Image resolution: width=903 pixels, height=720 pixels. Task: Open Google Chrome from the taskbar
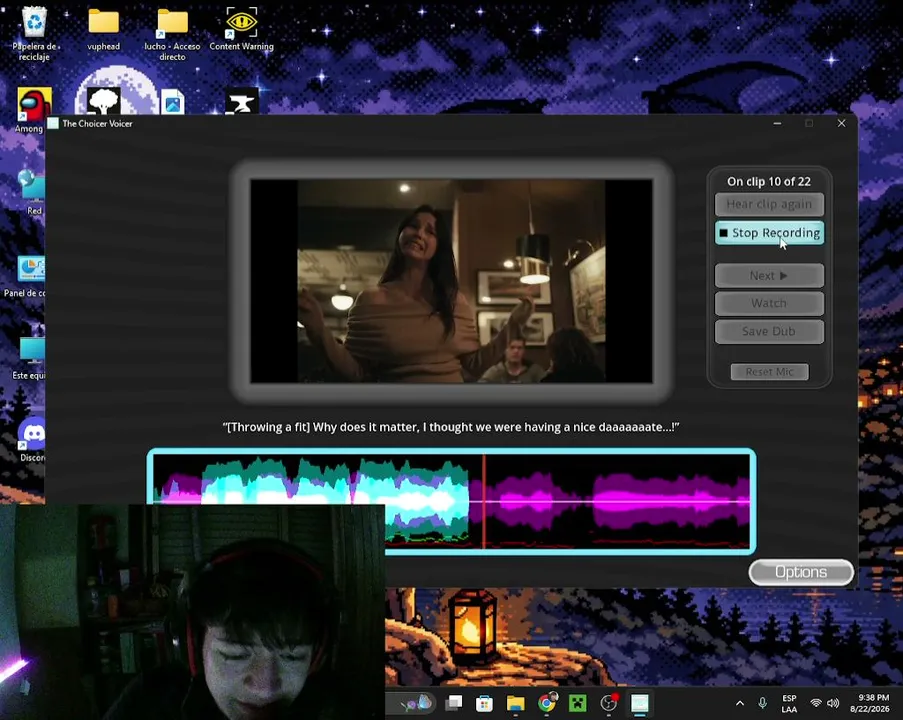pyautogui.click(x=547, y=703)
